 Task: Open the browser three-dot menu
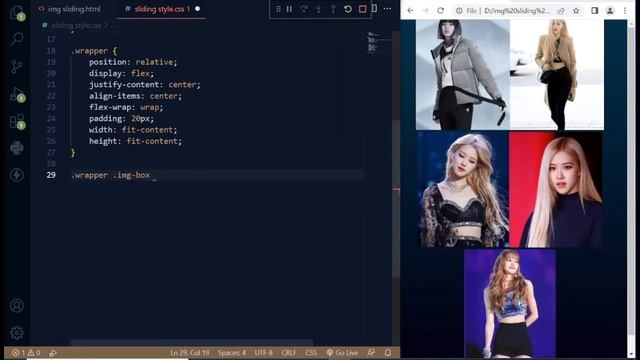point(625,11)
